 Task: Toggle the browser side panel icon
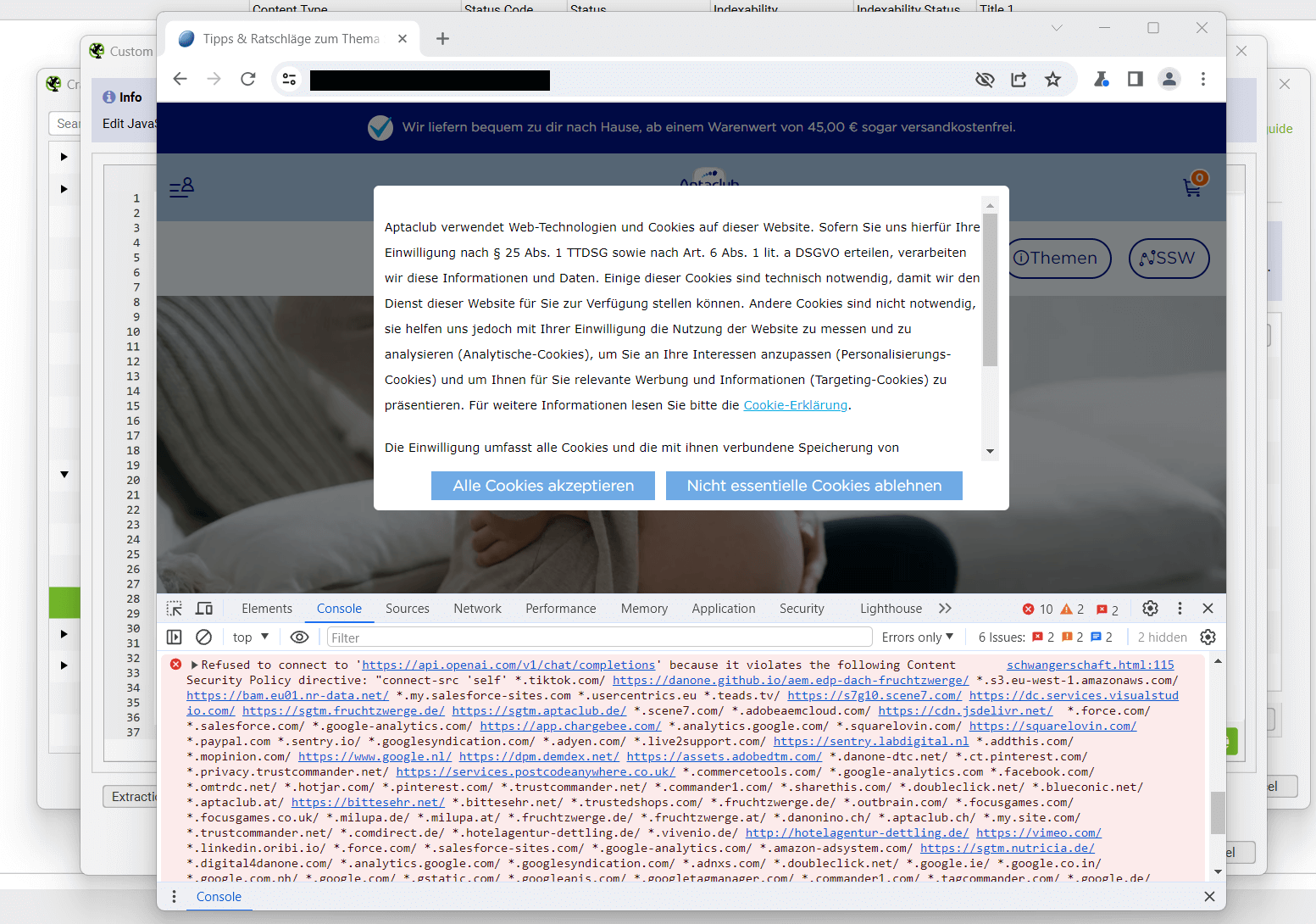click(x=1136, y=79)
